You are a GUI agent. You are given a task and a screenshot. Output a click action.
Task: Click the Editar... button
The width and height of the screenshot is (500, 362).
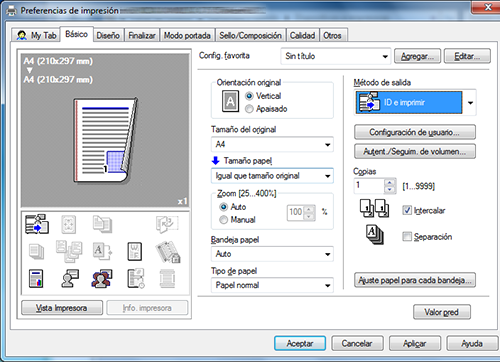point(467,56)
